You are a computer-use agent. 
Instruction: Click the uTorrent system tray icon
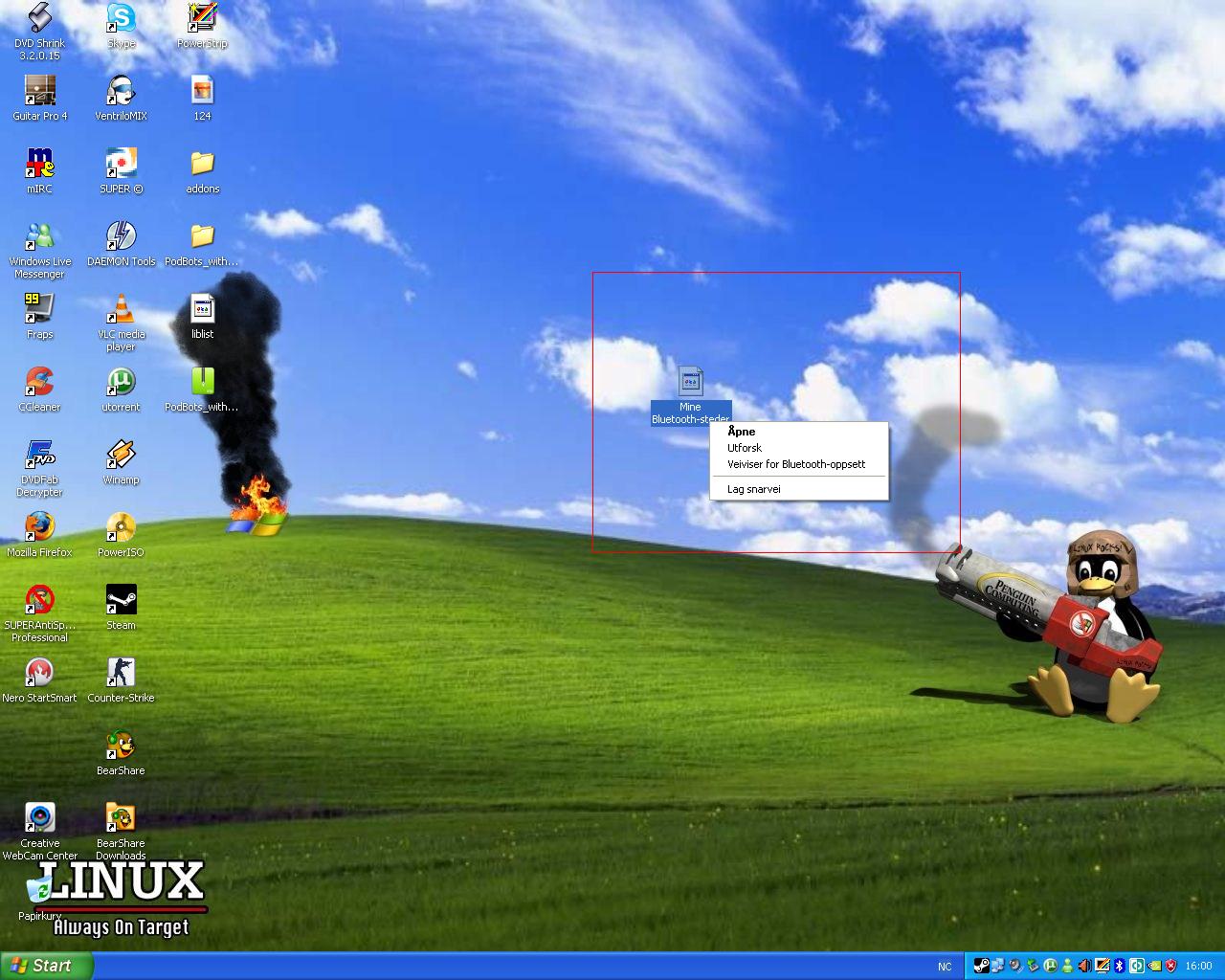click(1051, 966)
